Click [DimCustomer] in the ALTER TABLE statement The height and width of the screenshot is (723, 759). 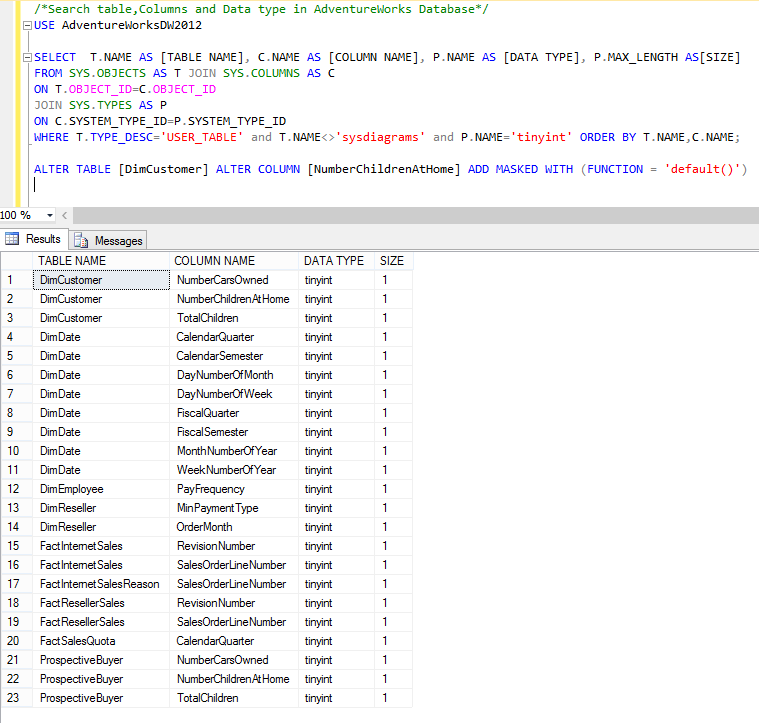tap(164, 169)
